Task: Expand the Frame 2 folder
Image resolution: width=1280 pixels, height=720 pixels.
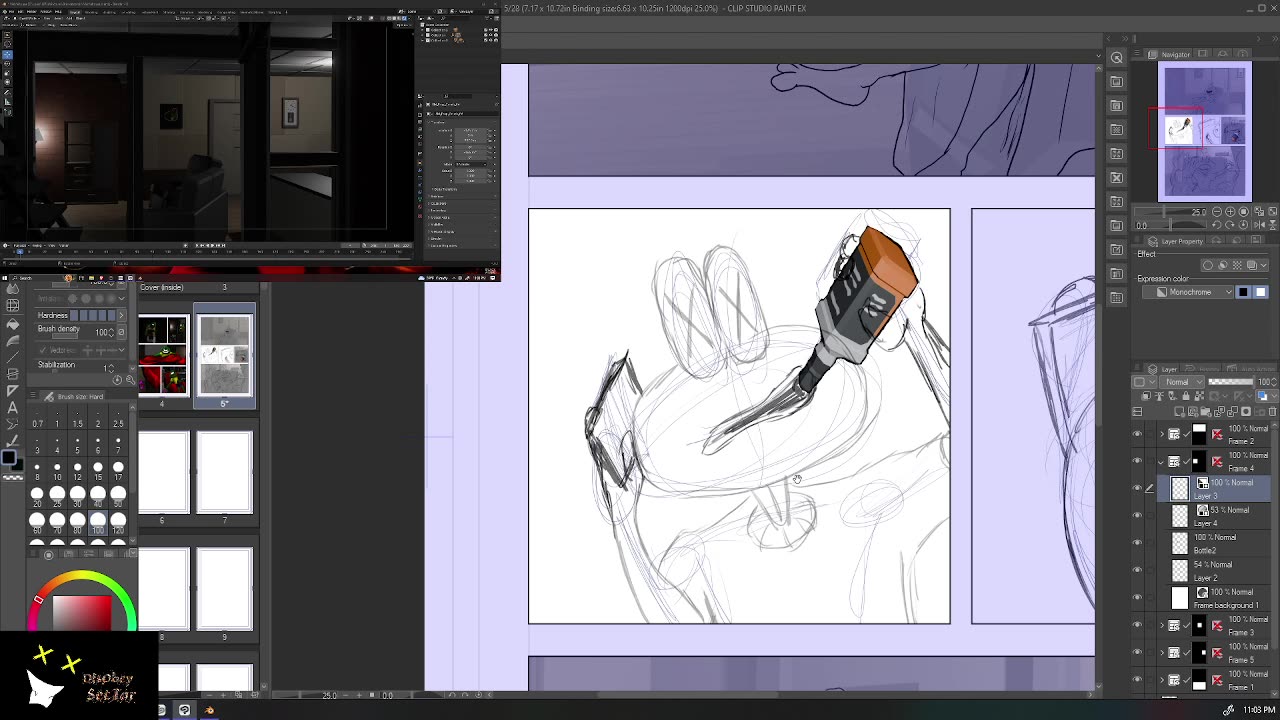Action: click(x=1161, y=434)
